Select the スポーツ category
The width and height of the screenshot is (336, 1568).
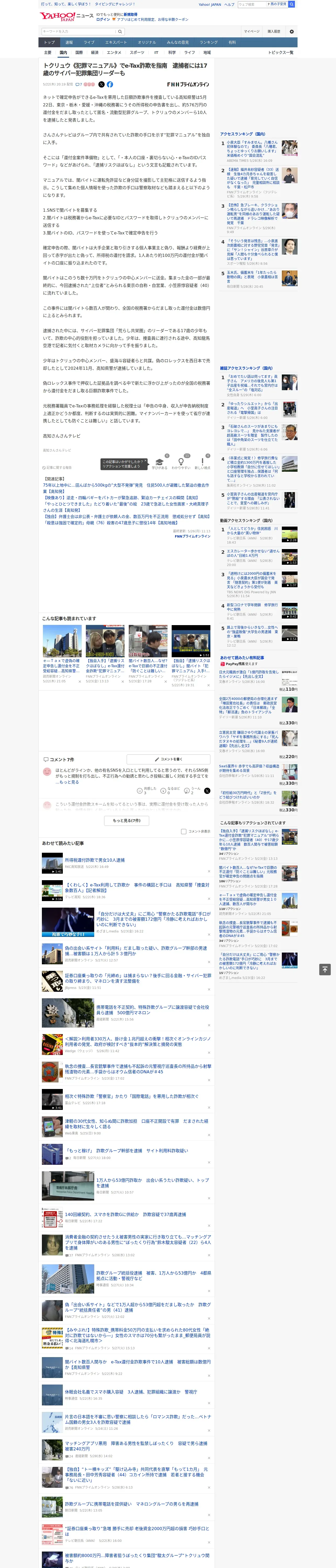[x=137, y=52]
